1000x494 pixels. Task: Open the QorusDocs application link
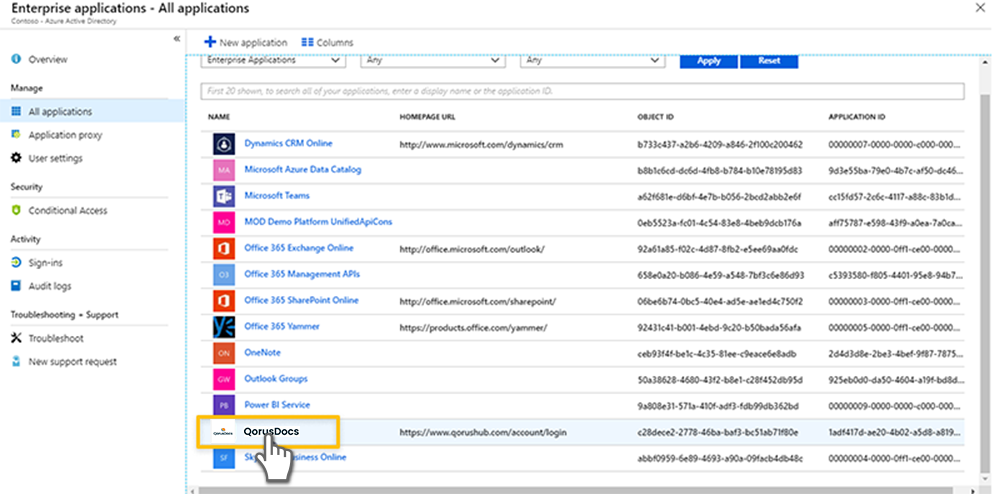[271, 432]
